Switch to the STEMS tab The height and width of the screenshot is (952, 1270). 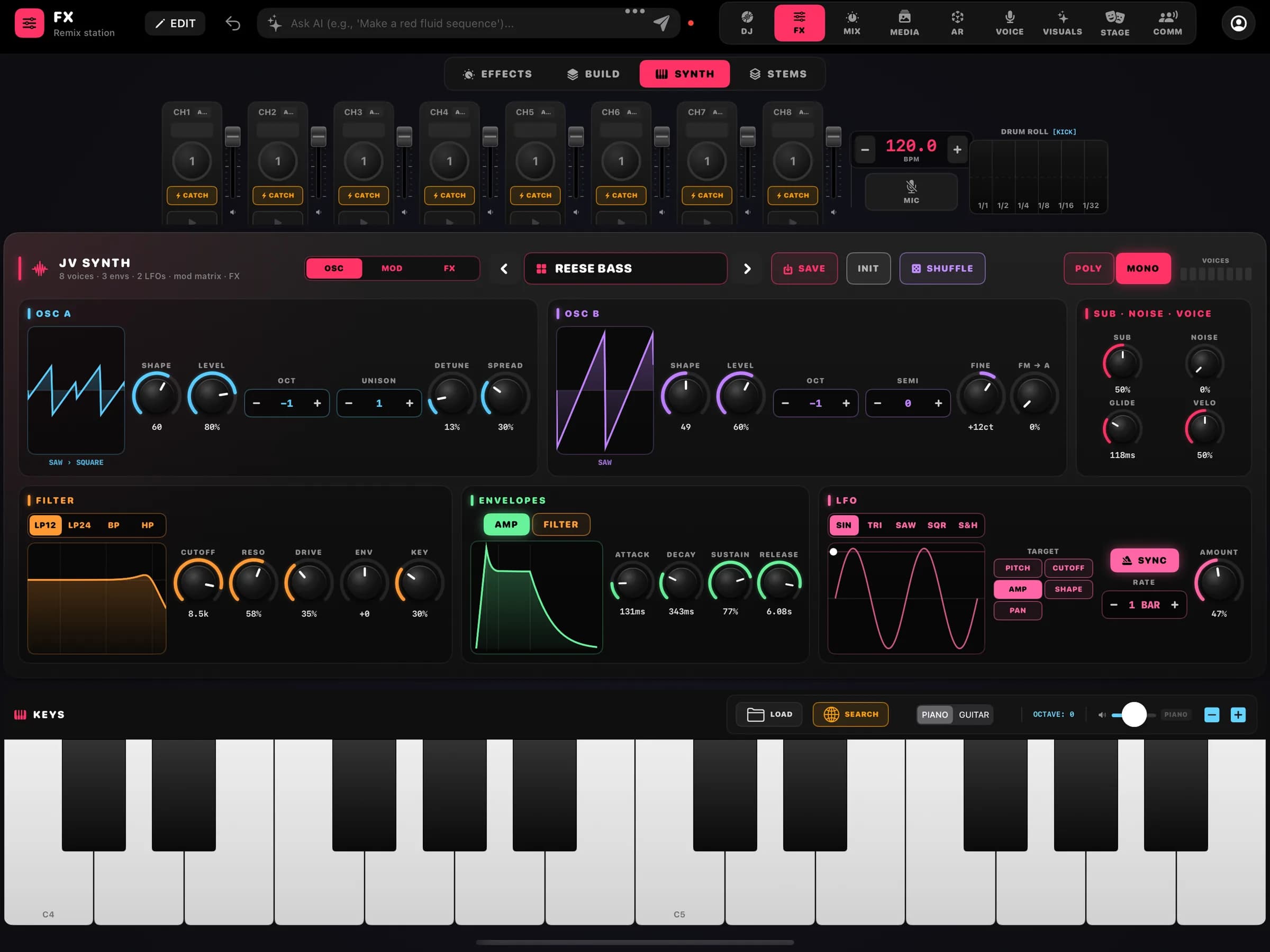(x=778, y=74)
